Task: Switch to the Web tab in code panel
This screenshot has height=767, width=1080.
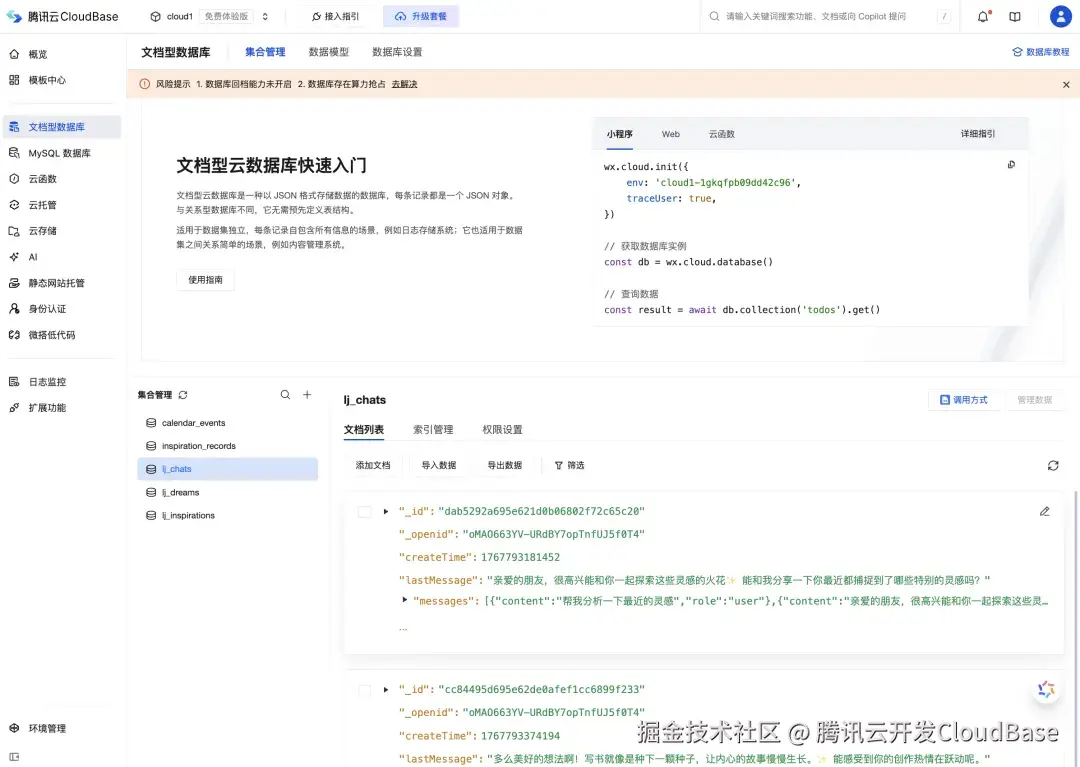Action: [670, 133]
